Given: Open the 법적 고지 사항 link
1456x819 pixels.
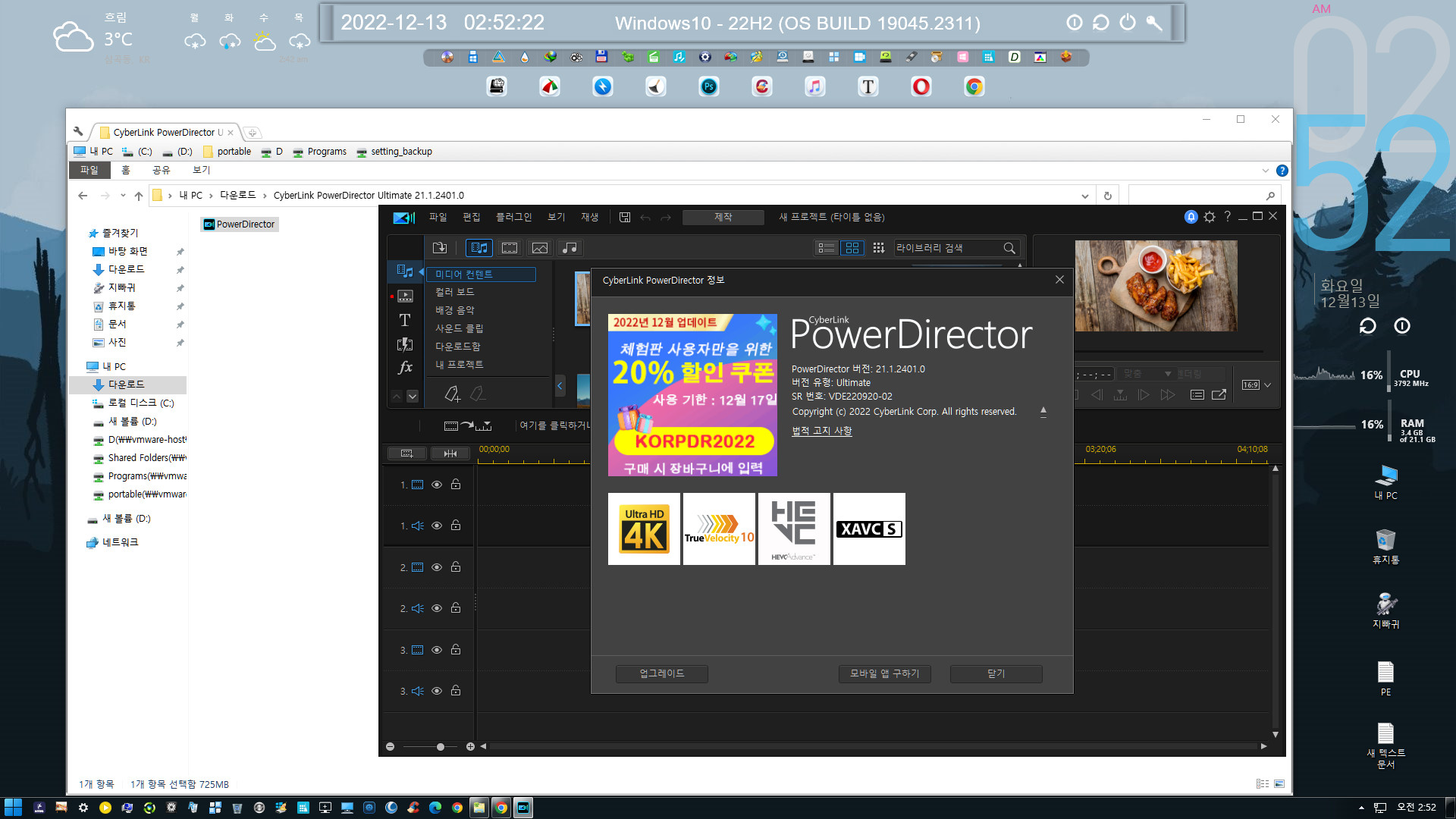Looking at the screenshot, I should coord(821,431).
